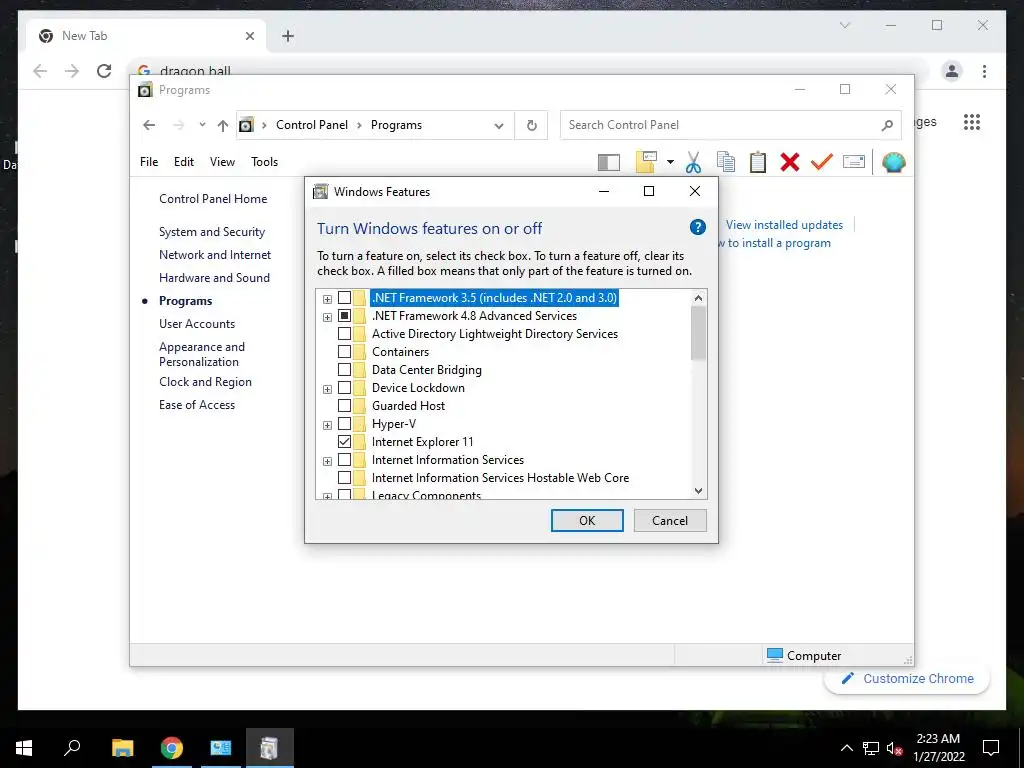The image size is (1024, 768).
Task: Click the red X Delete icon
Action: point(790,162)
